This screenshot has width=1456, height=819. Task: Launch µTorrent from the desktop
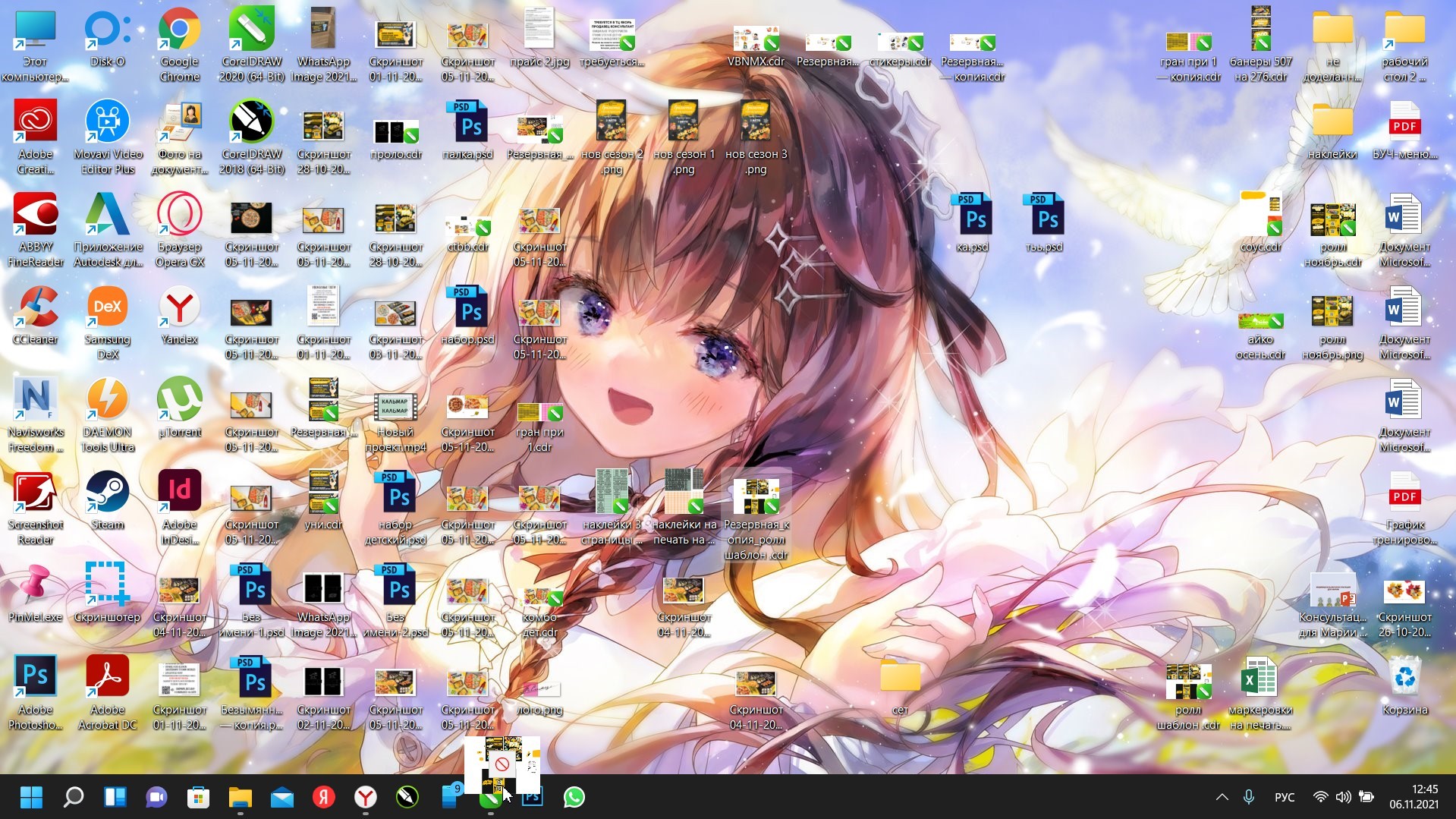tap(180, 408)
